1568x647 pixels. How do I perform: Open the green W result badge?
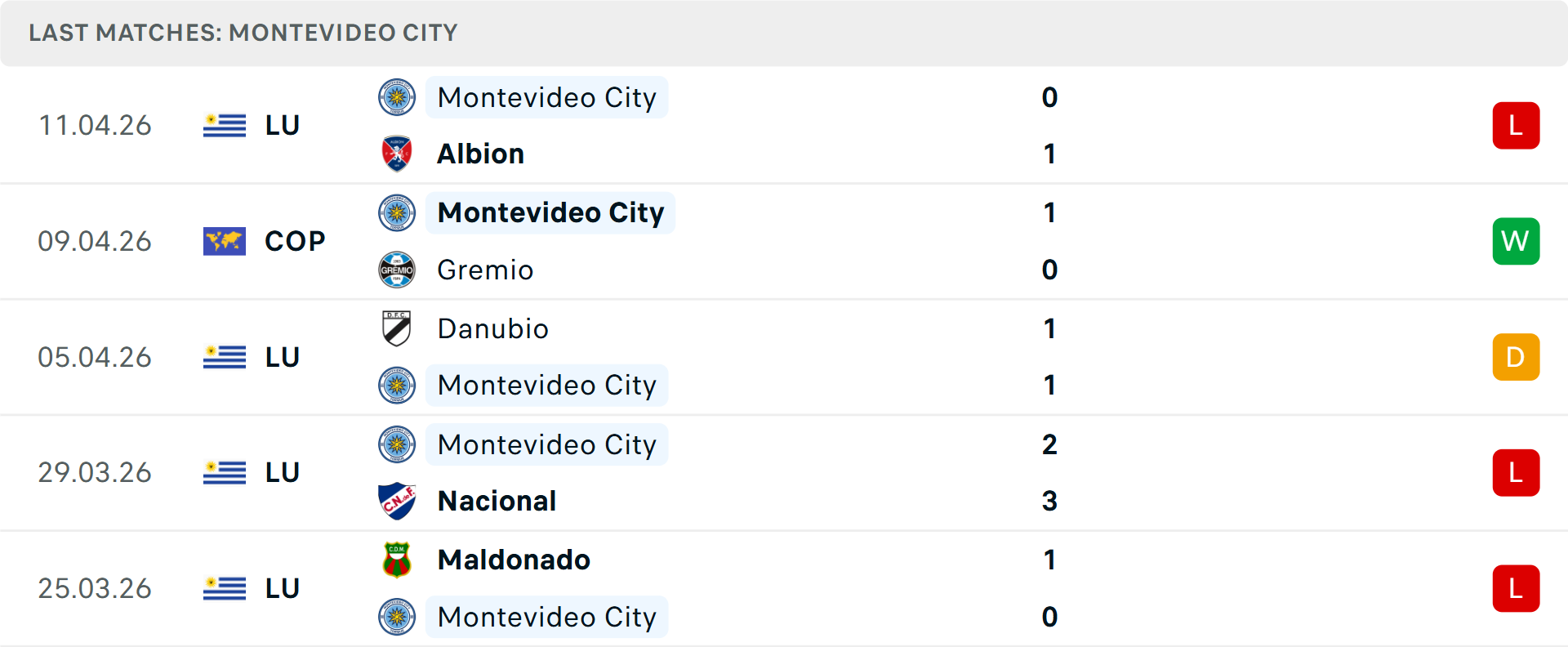tap(1516, 241)
